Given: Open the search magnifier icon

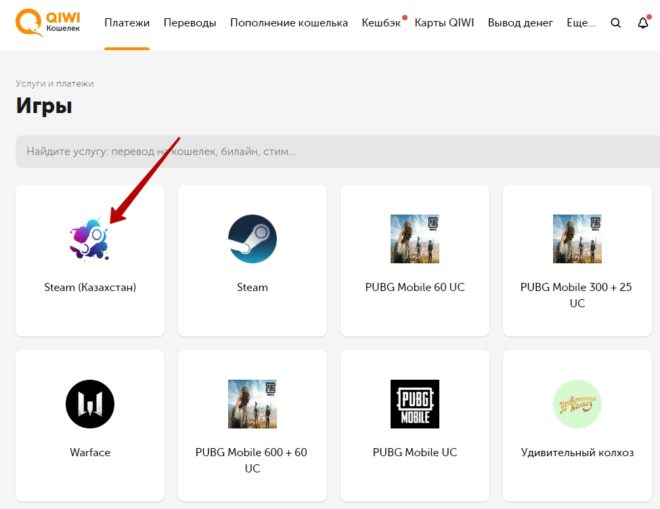Looking at the screenshot, I should click(615, 23).
